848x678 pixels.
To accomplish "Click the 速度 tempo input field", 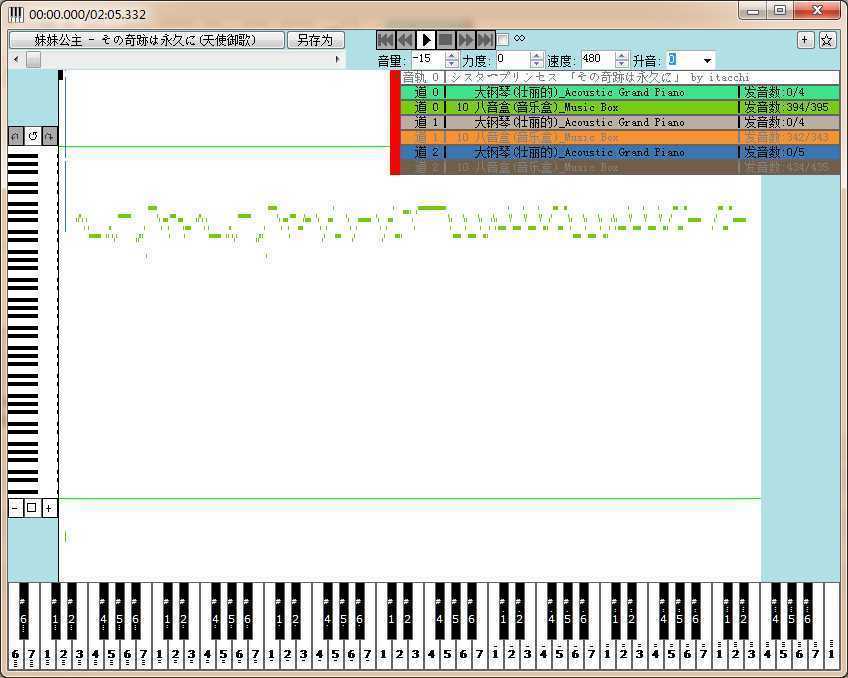I will tap(598, 59).
